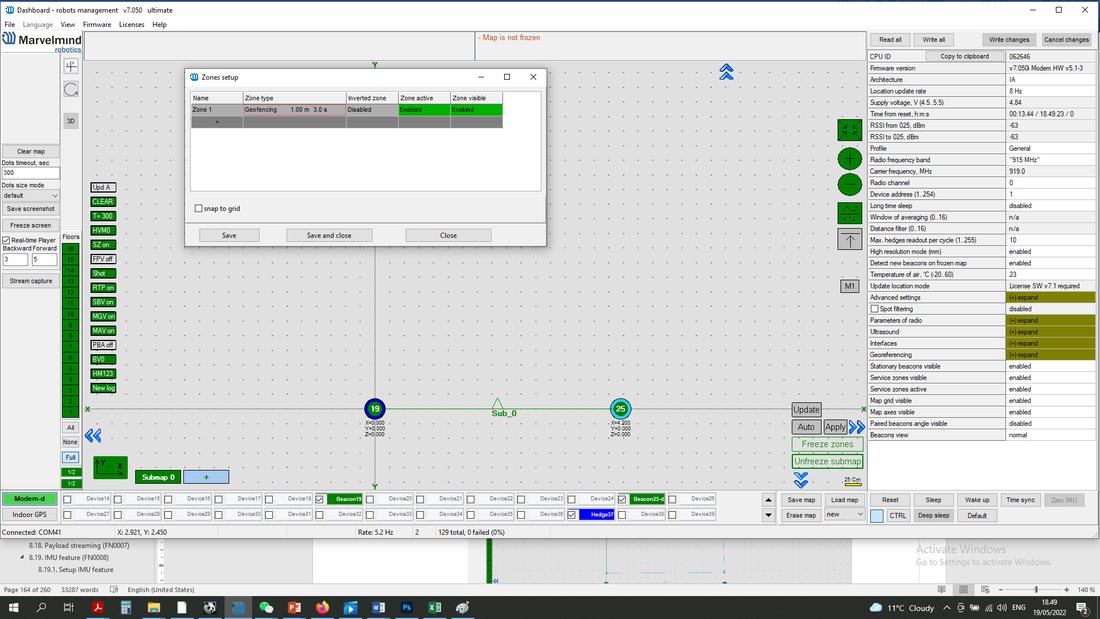Click the XY axes orientation icon
Viewport: 1100px width, 619px height.
tap(111, 467)
